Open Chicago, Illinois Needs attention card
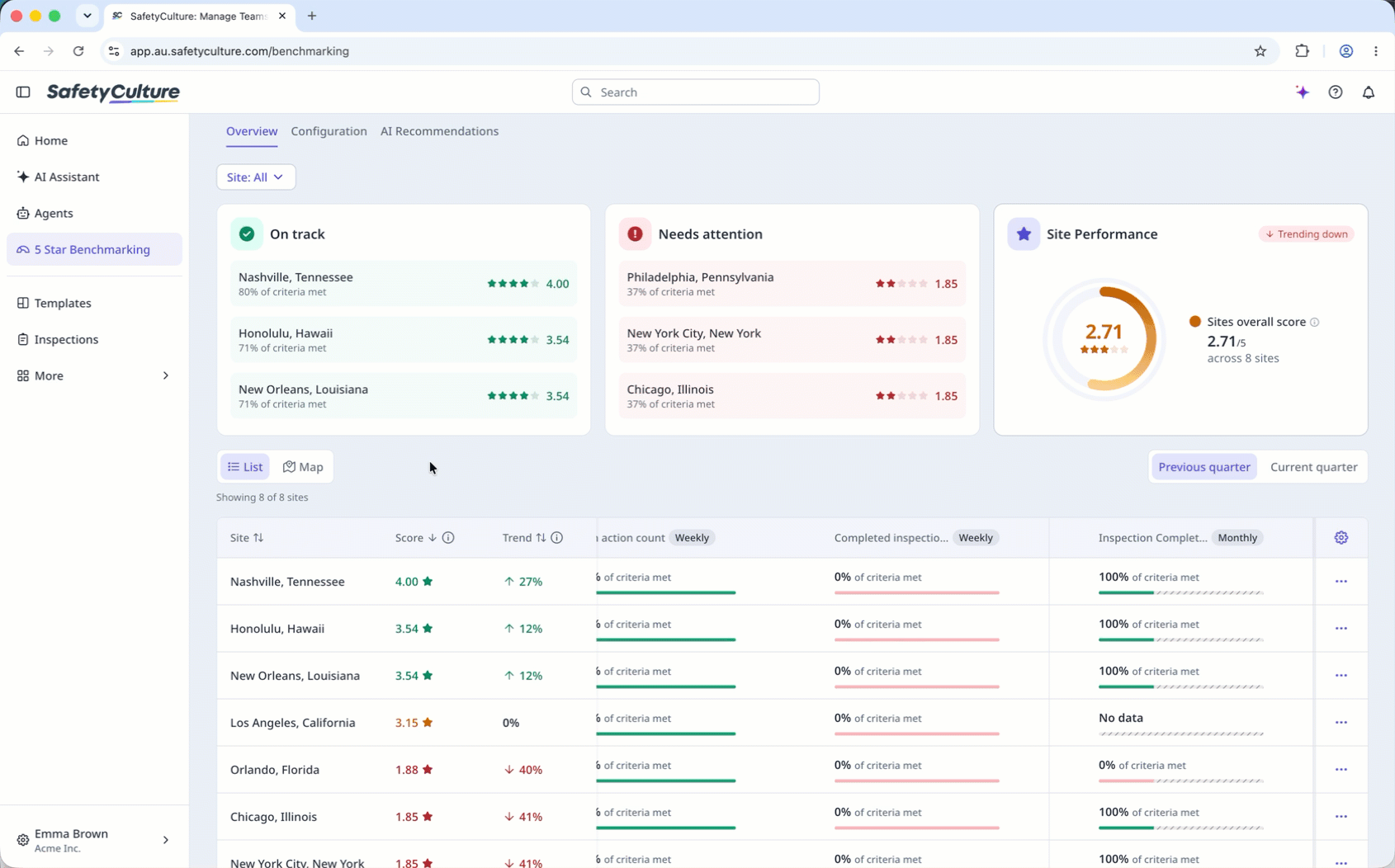 click(792, 396)
